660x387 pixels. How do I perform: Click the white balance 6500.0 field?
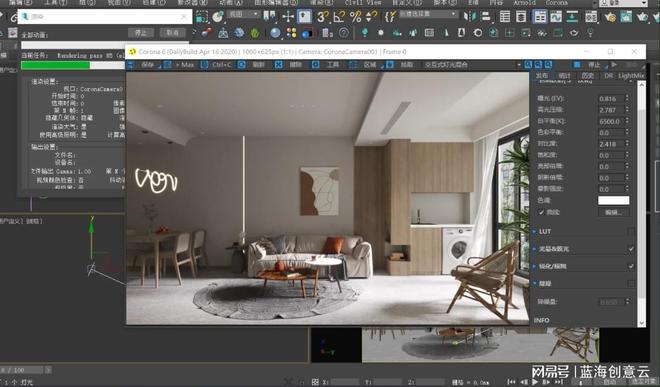(x=611, y=121)
